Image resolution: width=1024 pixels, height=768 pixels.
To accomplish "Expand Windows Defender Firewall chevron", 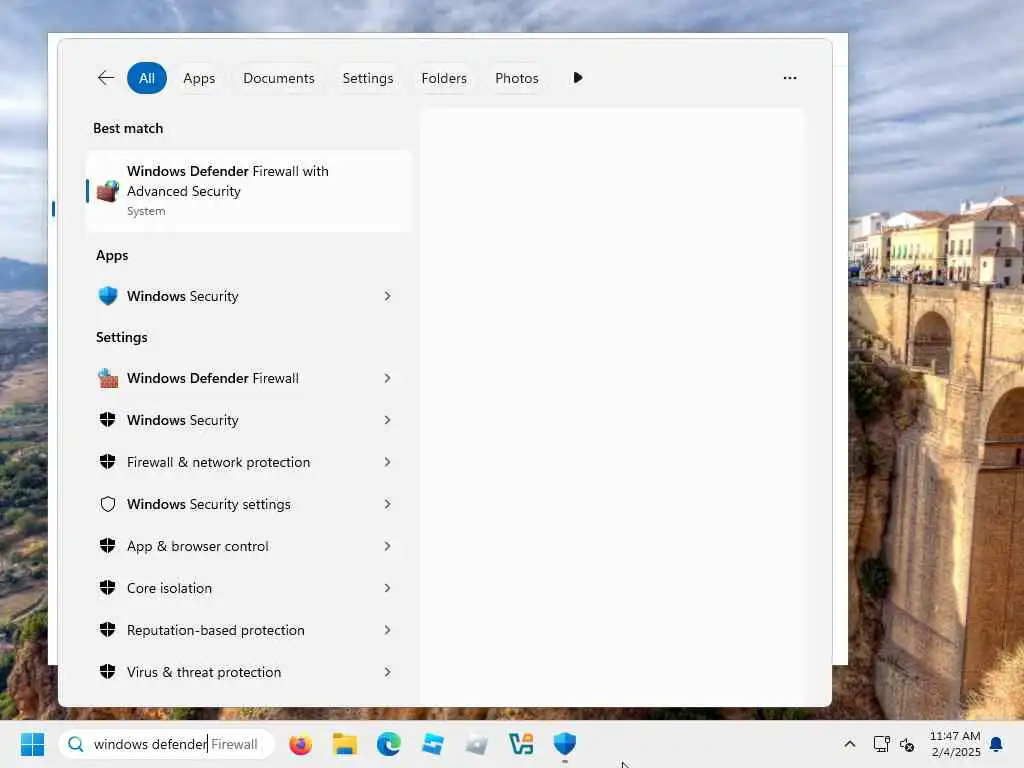I will [387, 378].
